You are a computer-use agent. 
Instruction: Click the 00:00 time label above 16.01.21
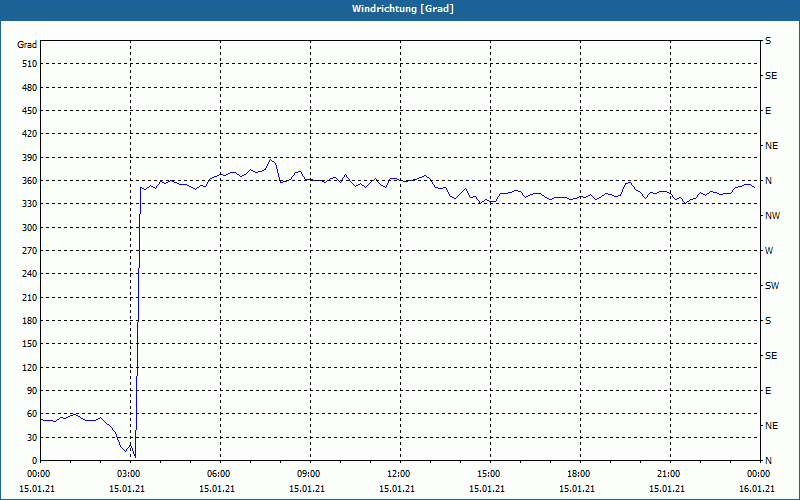(757, 474)
